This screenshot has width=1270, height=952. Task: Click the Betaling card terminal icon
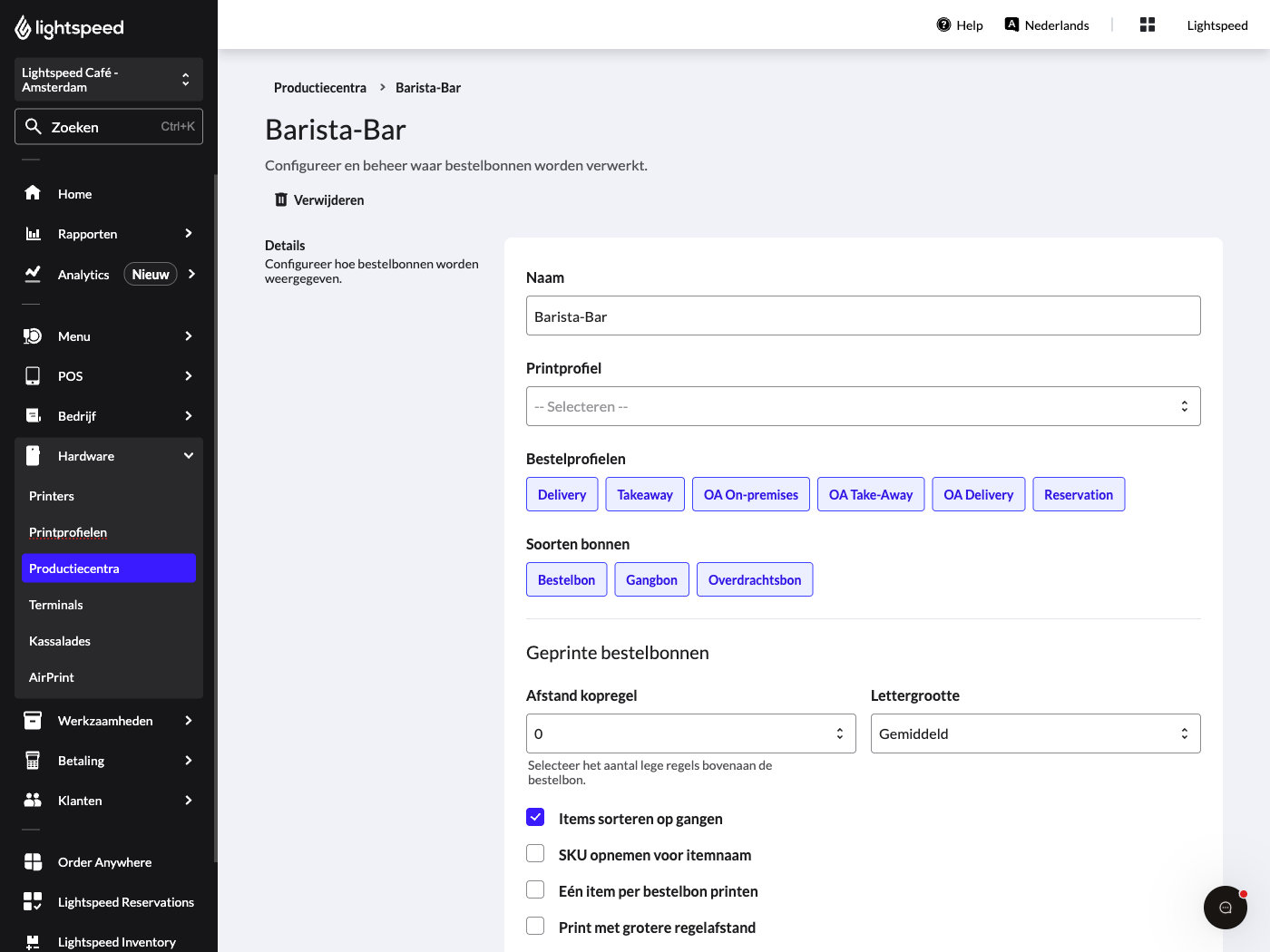(x=33, y=760)
